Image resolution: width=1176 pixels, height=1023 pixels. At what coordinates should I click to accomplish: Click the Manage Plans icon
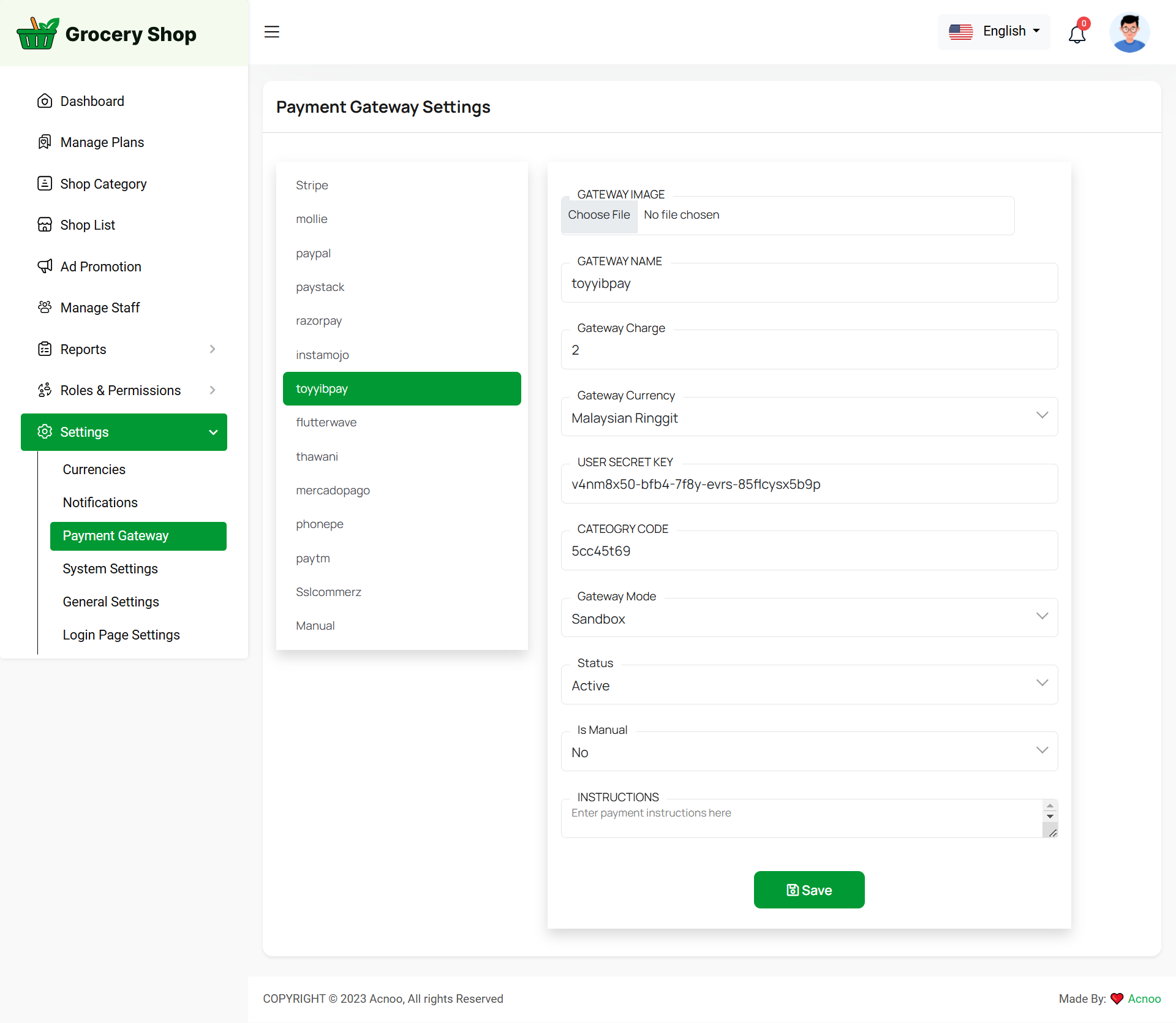(45, 142)
